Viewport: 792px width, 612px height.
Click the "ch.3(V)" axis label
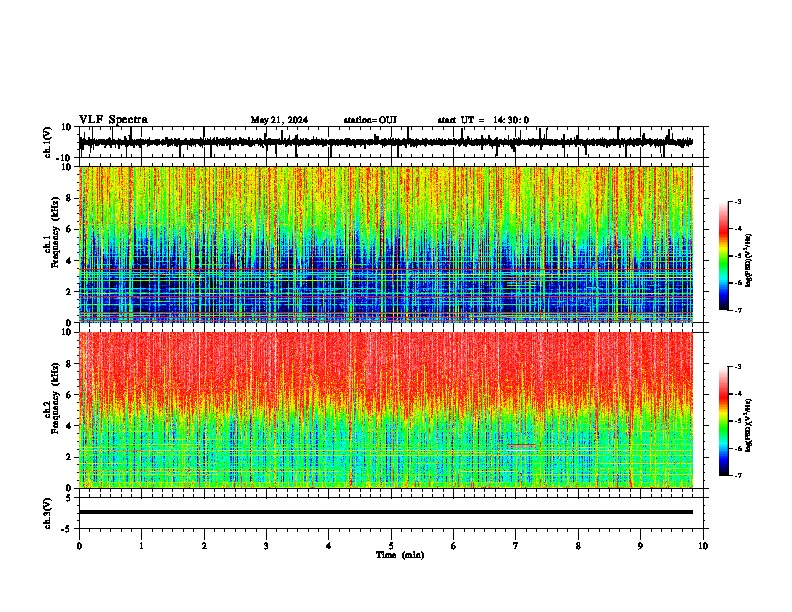tap(48, 513)
